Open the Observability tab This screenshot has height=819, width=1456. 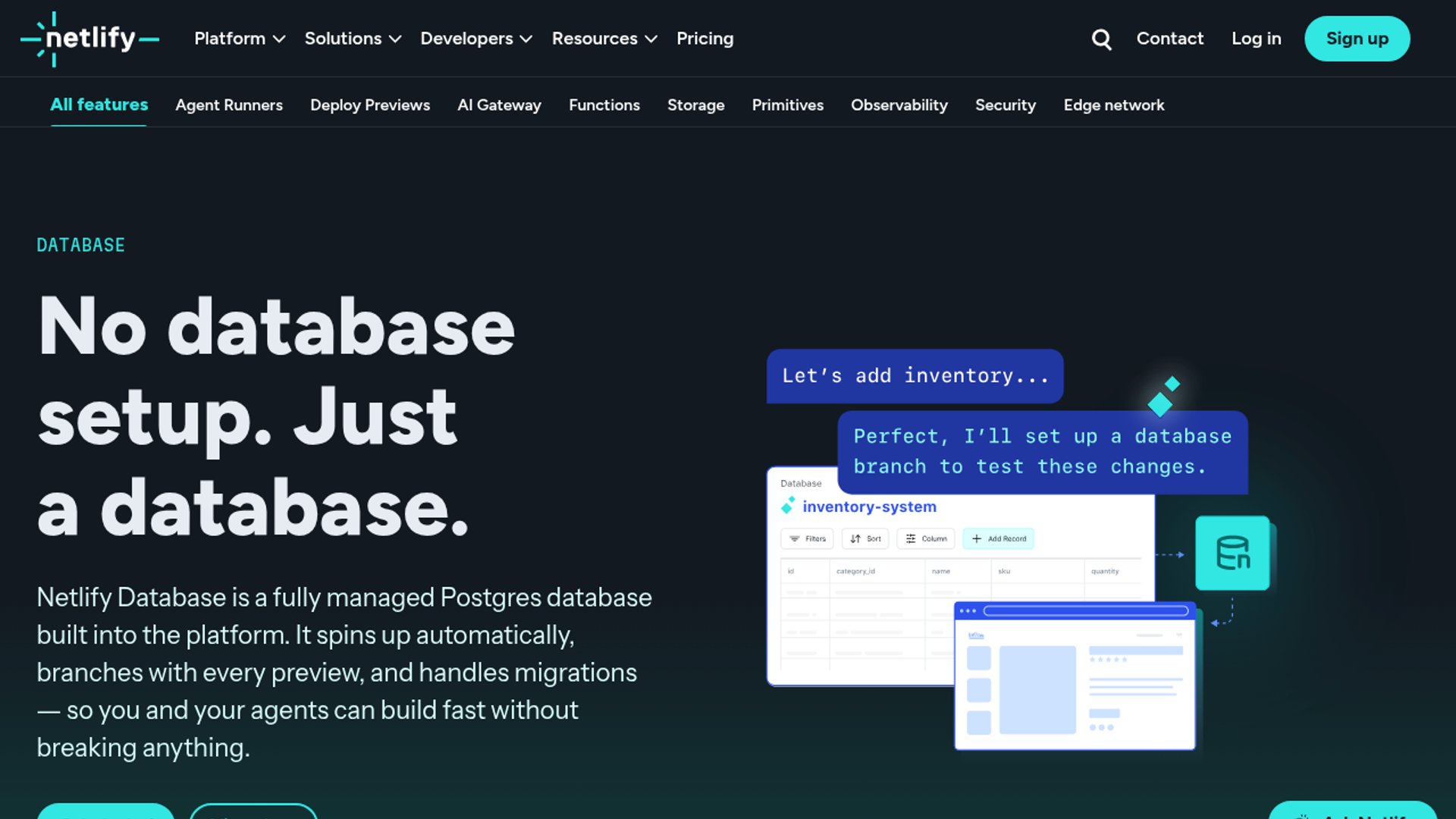[899, 105]
